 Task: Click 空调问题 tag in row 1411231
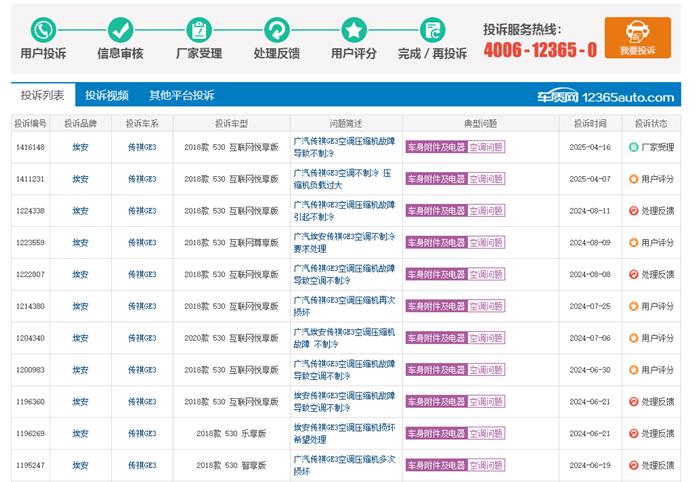click(486, 179)
